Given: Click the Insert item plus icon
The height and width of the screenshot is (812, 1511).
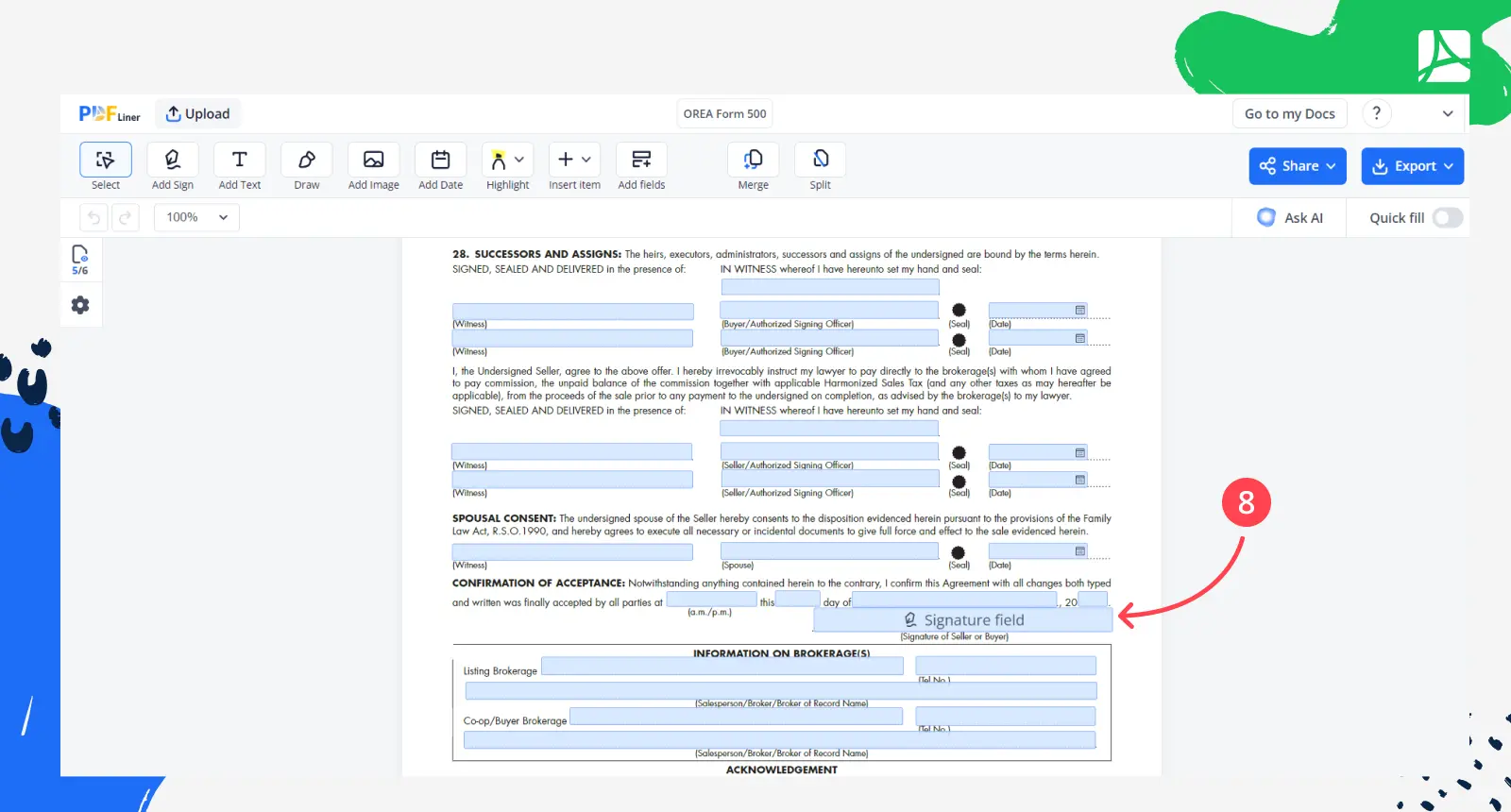Looking at the screenshot, I should (566, 160).
